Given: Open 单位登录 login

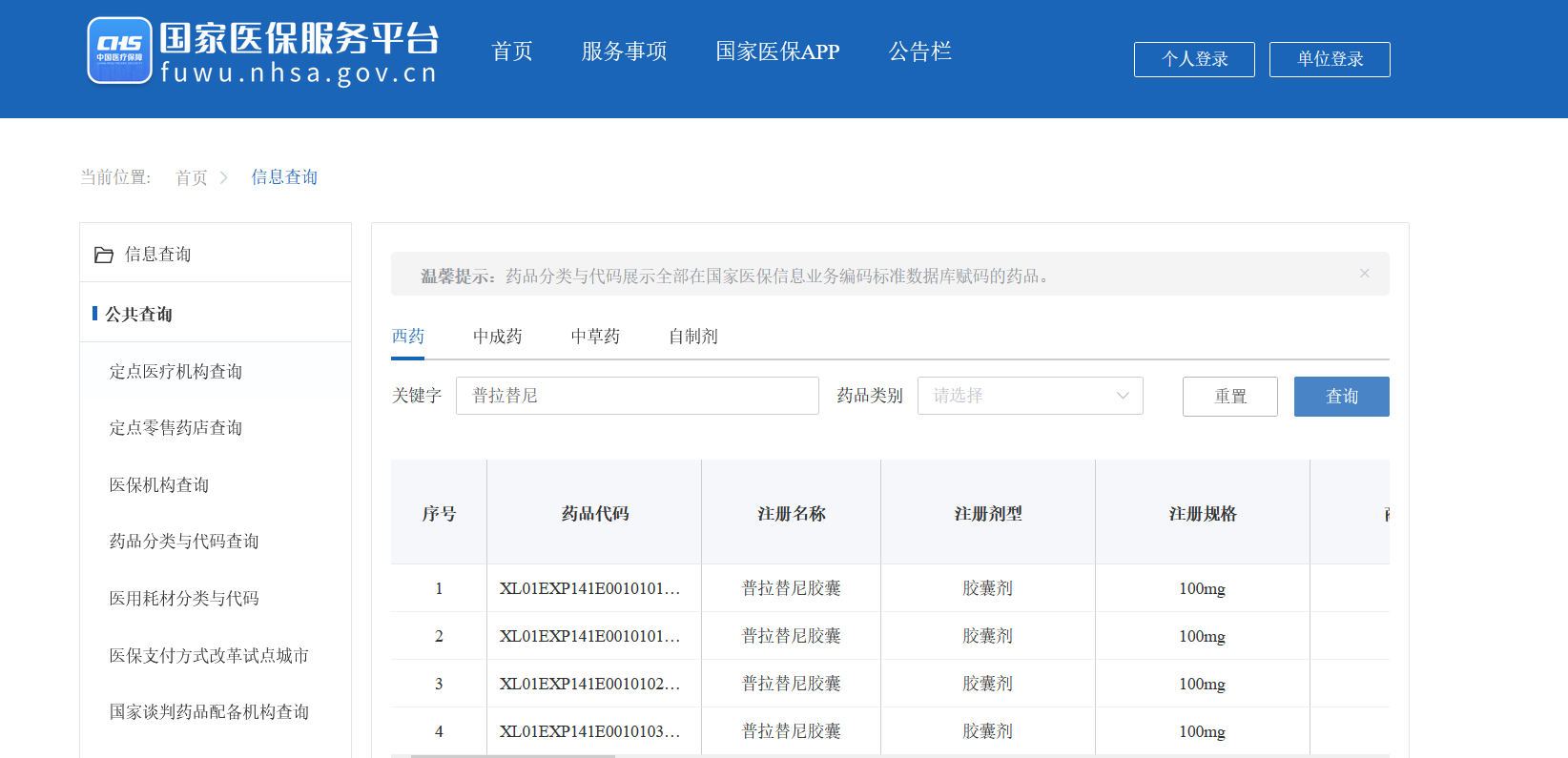Looking at the screenshot, I should click(x=1329, y=59).
